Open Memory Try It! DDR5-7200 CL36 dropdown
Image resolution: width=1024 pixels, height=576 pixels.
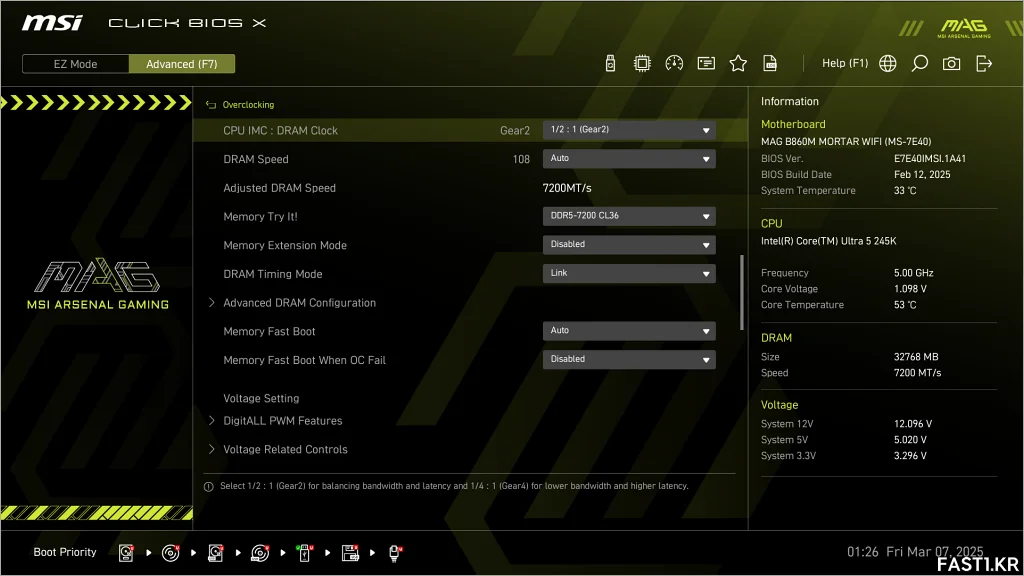629,216
